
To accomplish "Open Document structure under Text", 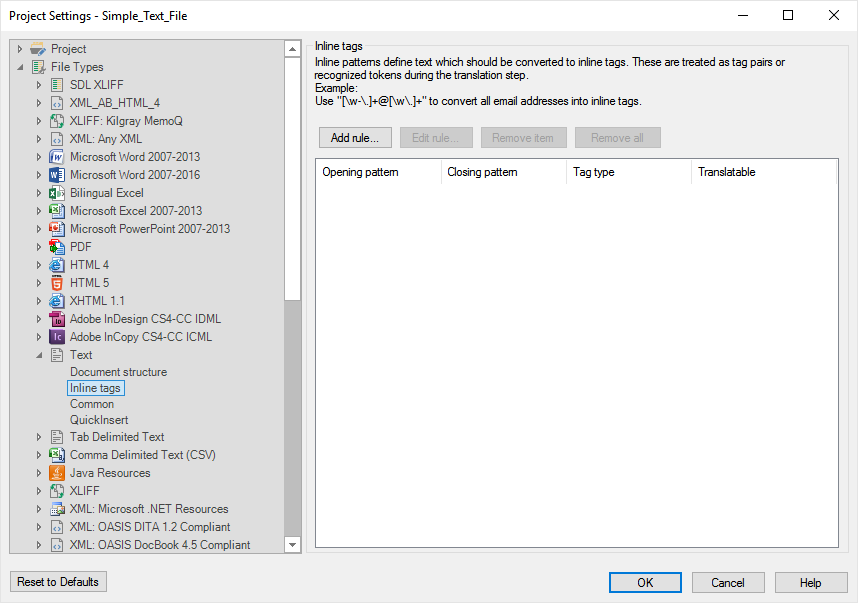I will click(118, 372).
